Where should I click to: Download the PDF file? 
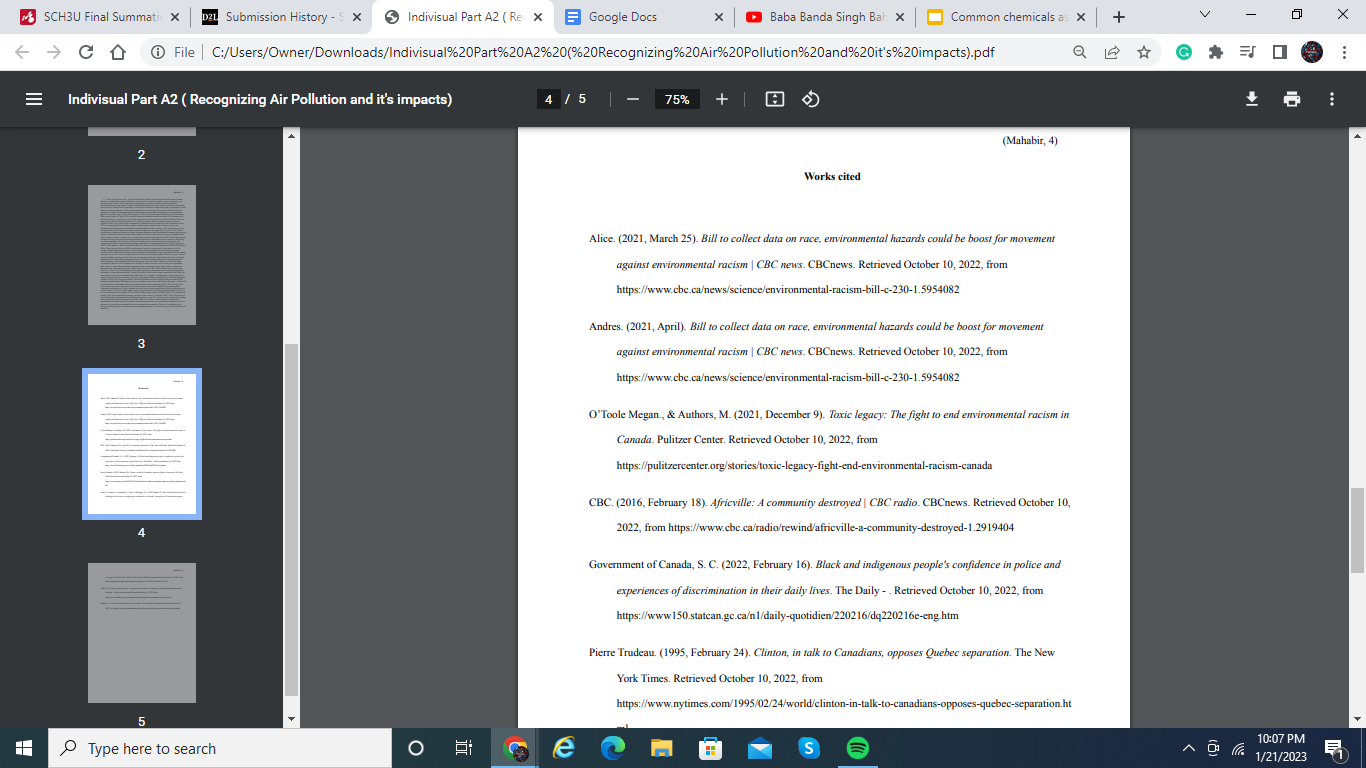(1251, 99)
